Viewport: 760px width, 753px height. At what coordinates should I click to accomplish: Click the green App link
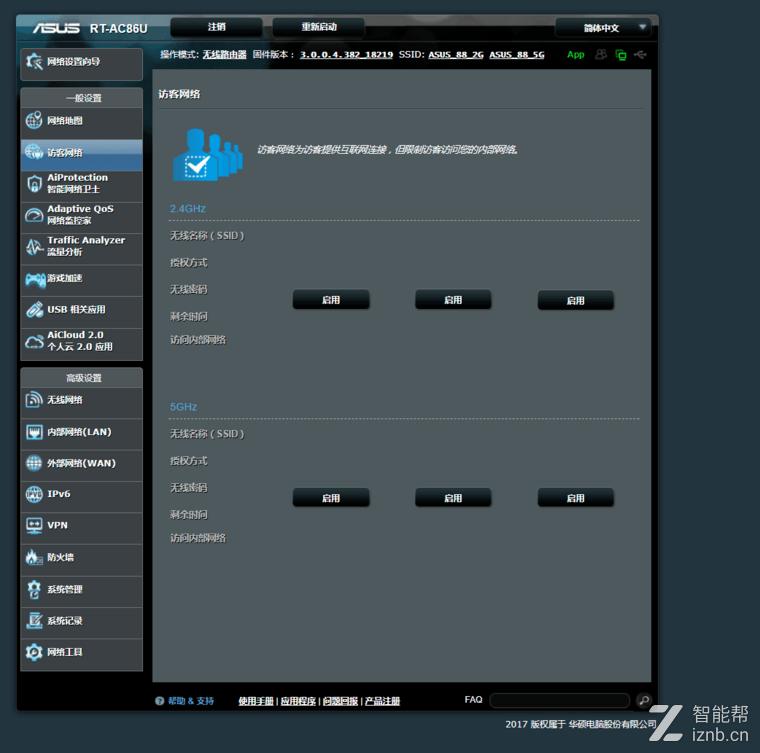(575, 55)
